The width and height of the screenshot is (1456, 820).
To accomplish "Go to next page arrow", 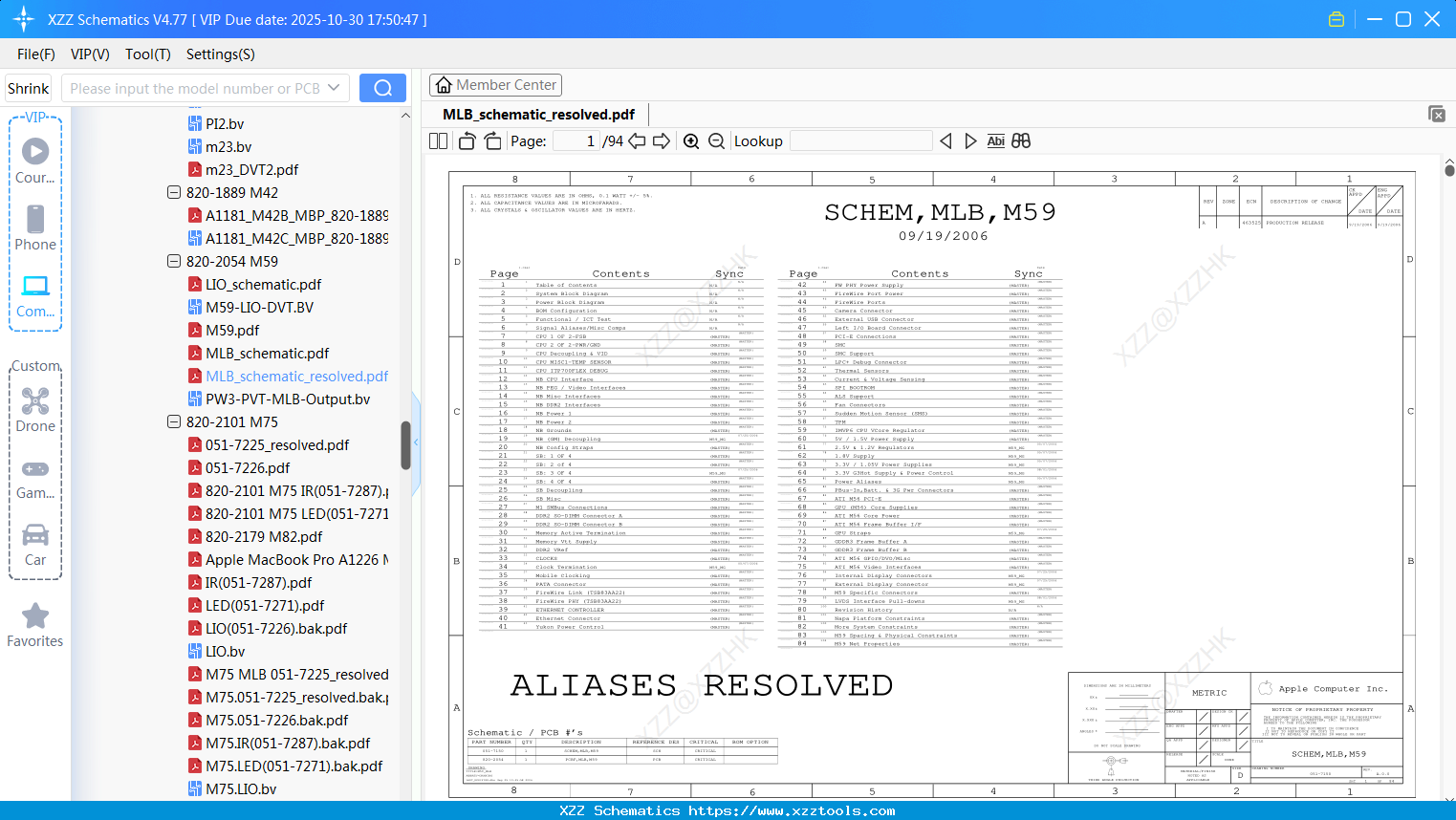I will point(662,141).
